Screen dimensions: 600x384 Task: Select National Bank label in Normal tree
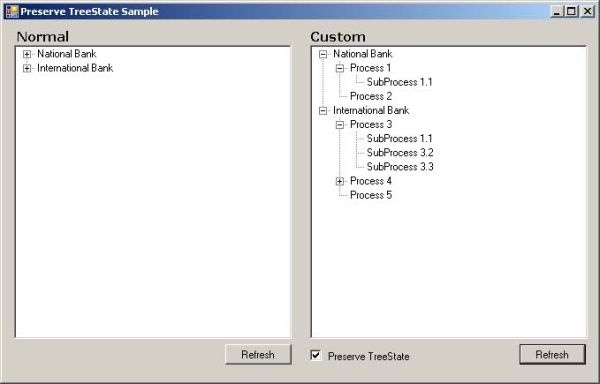click(x=67, y=54)
